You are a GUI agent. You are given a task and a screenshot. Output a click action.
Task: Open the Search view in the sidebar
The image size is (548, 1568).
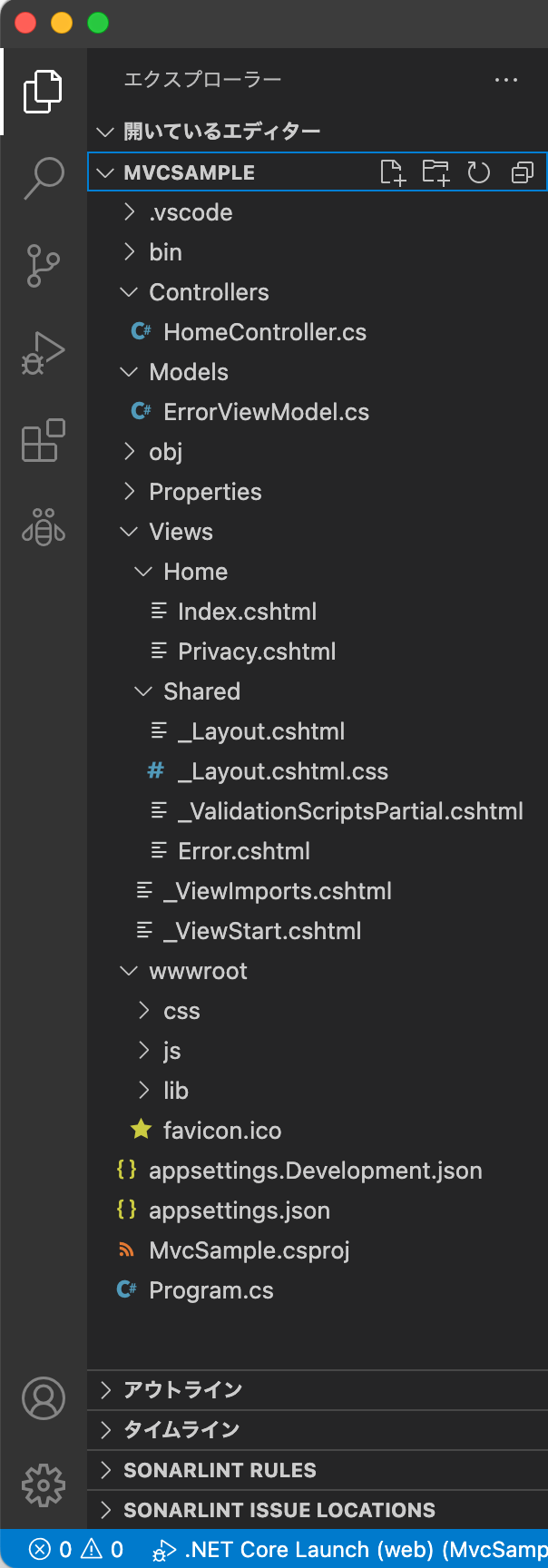pos(43,178)
